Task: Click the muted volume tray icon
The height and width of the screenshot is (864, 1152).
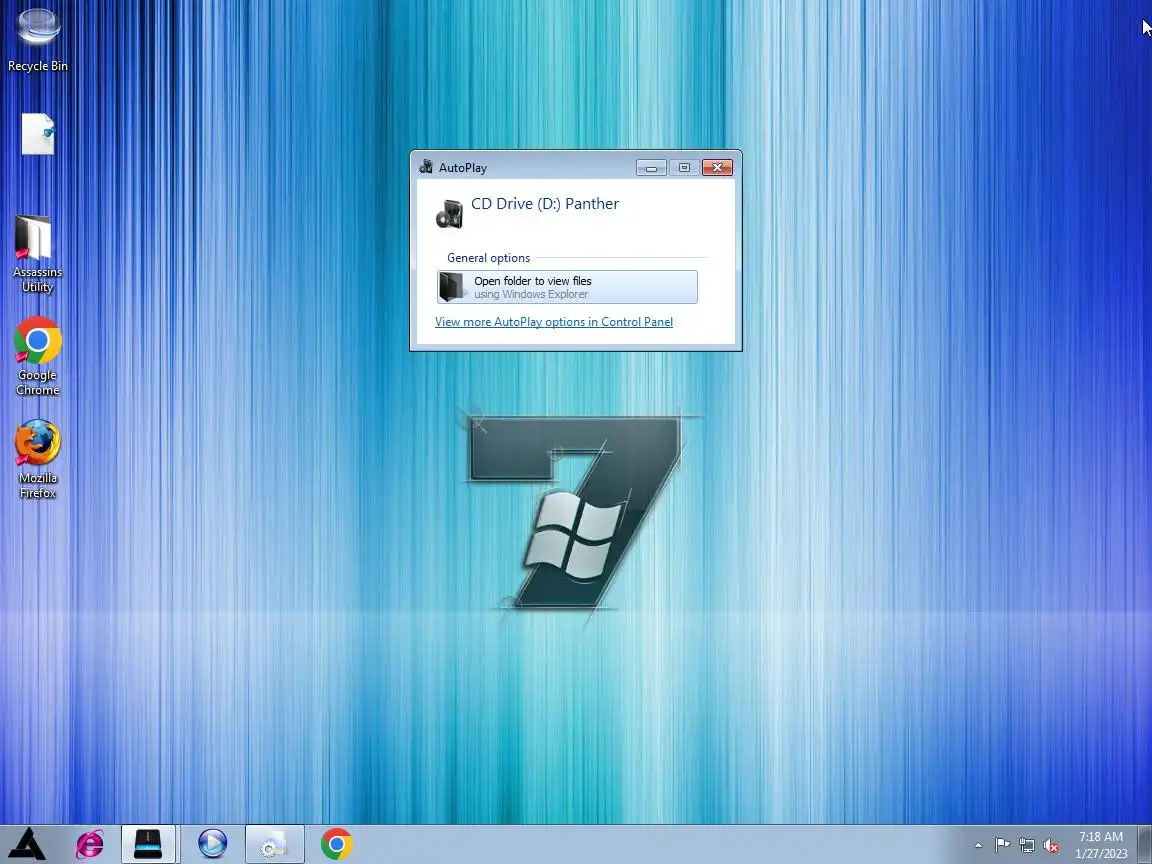Action: click(x=1051, y=846)
